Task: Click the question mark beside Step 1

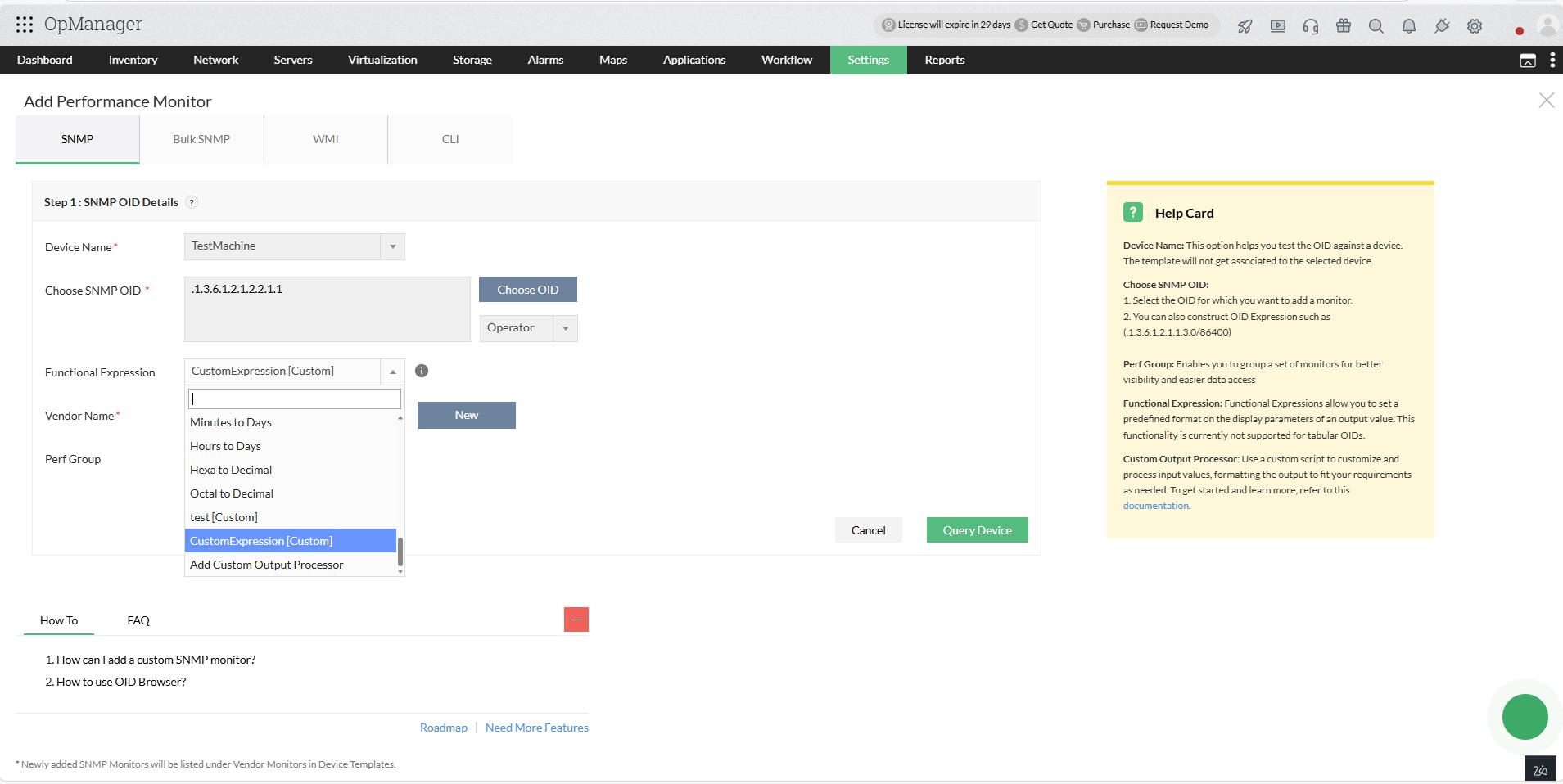Action: (x=192, y=203)
